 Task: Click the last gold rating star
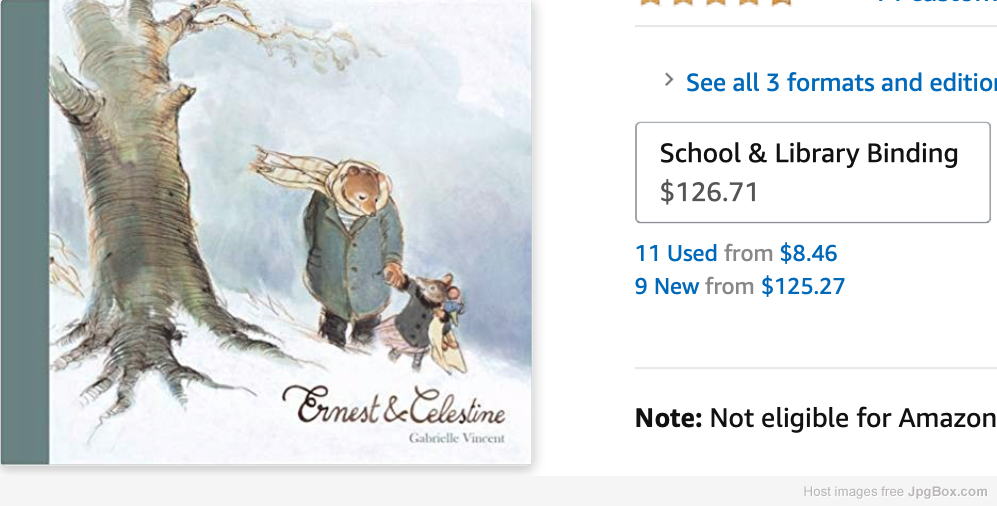[x=781, y=2]
